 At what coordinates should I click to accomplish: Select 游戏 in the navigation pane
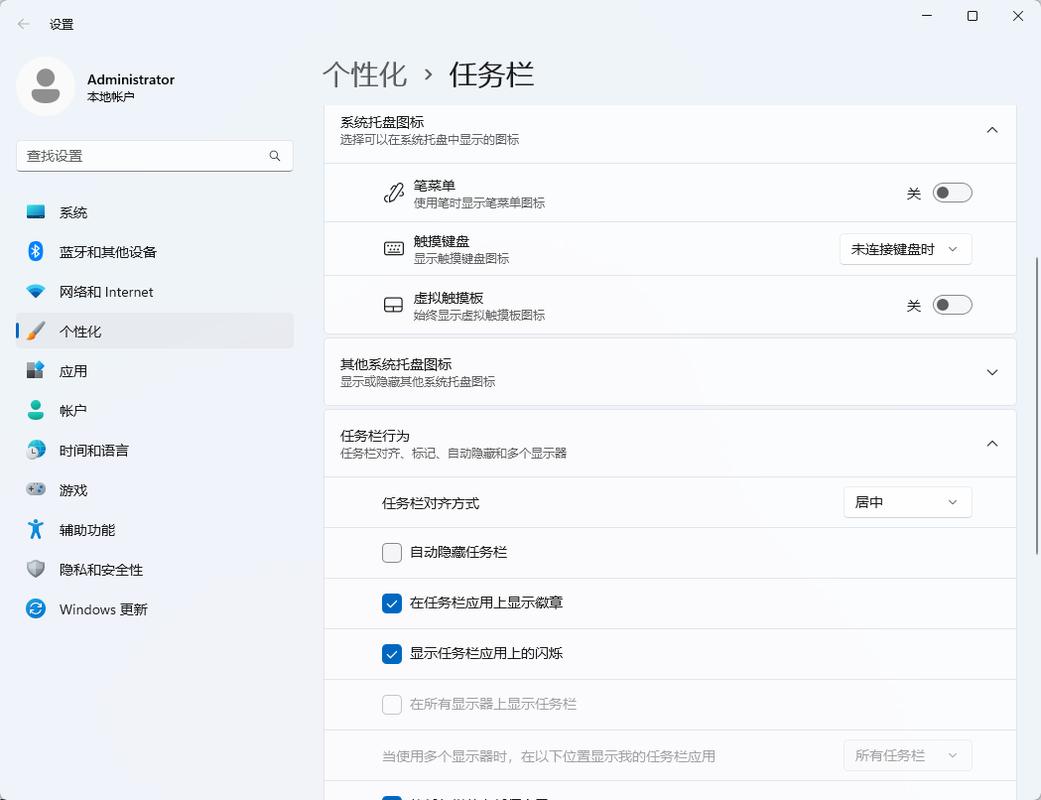(72, 490)
